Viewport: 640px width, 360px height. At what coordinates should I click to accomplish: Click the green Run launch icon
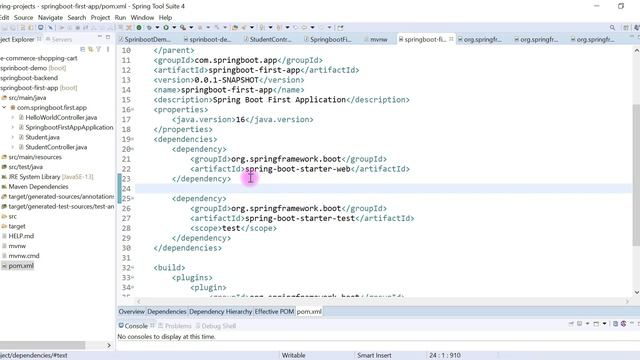[x=166, y=27]
